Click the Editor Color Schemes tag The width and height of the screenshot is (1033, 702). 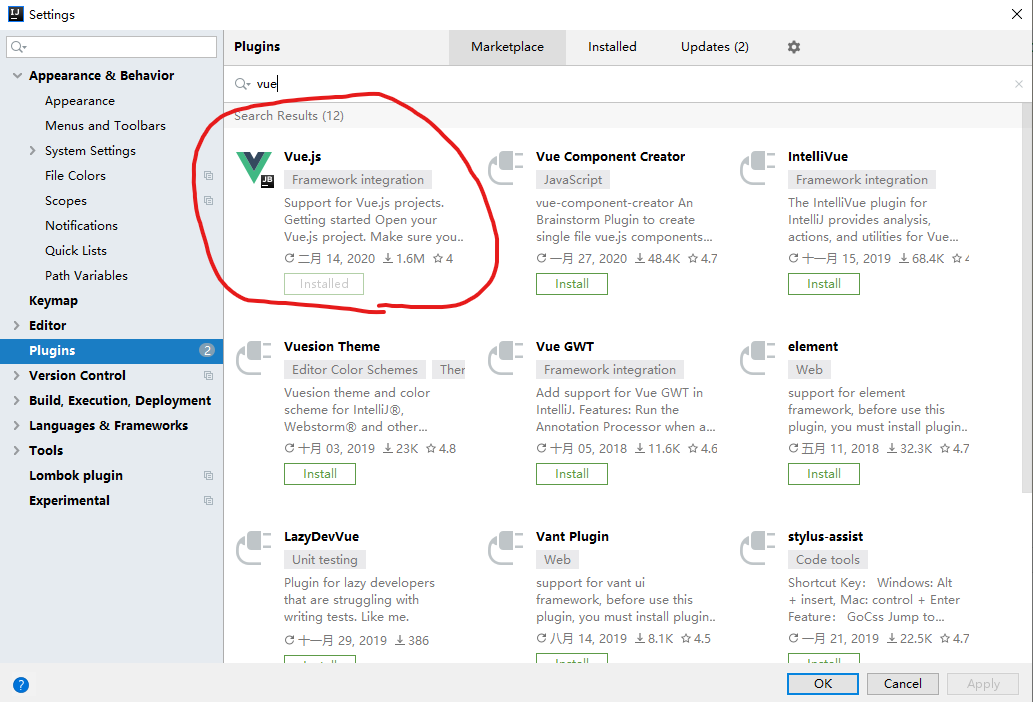point(355,370)
